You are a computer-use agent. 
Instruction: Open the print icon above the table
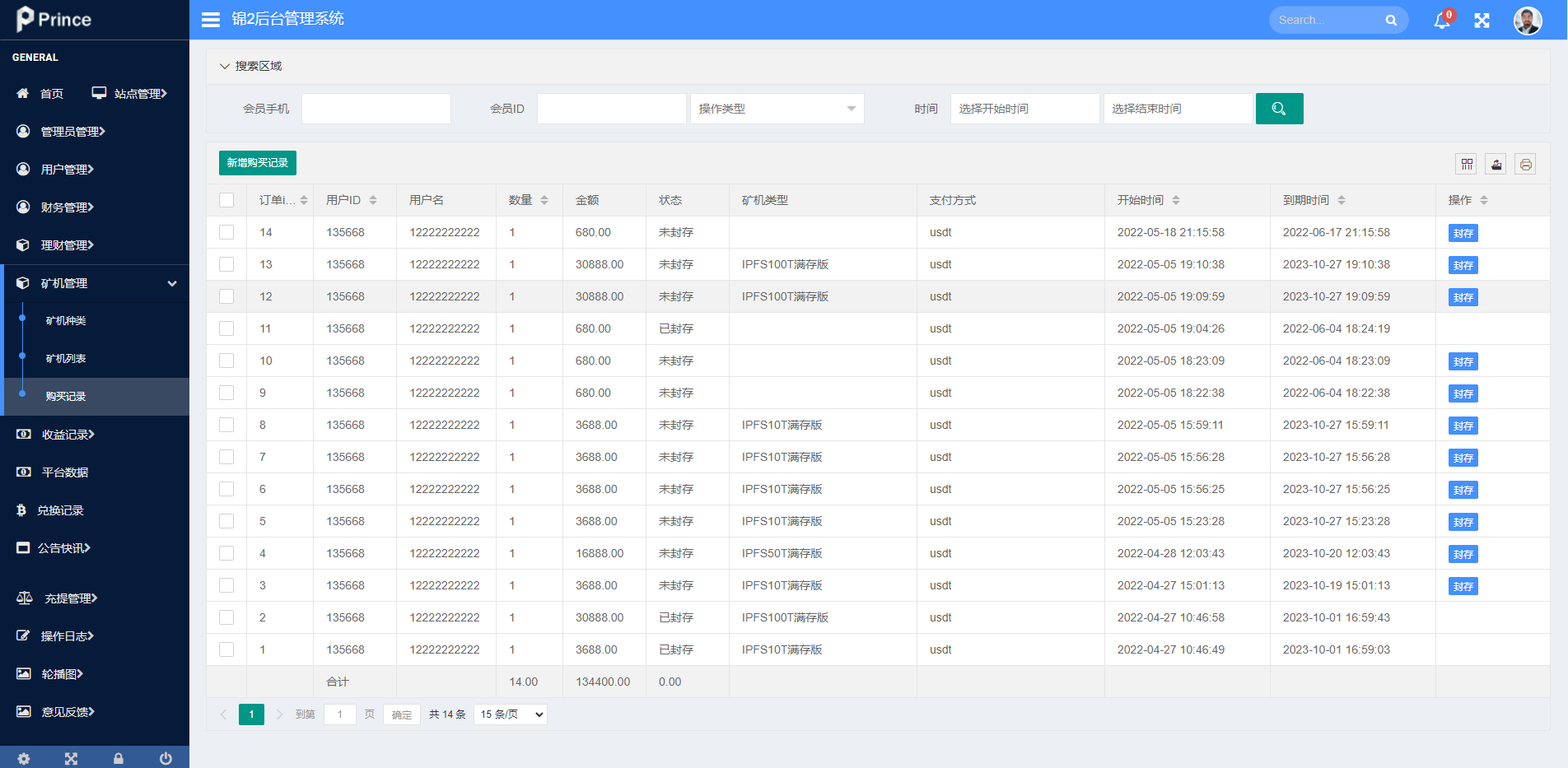click(1525, 164)
